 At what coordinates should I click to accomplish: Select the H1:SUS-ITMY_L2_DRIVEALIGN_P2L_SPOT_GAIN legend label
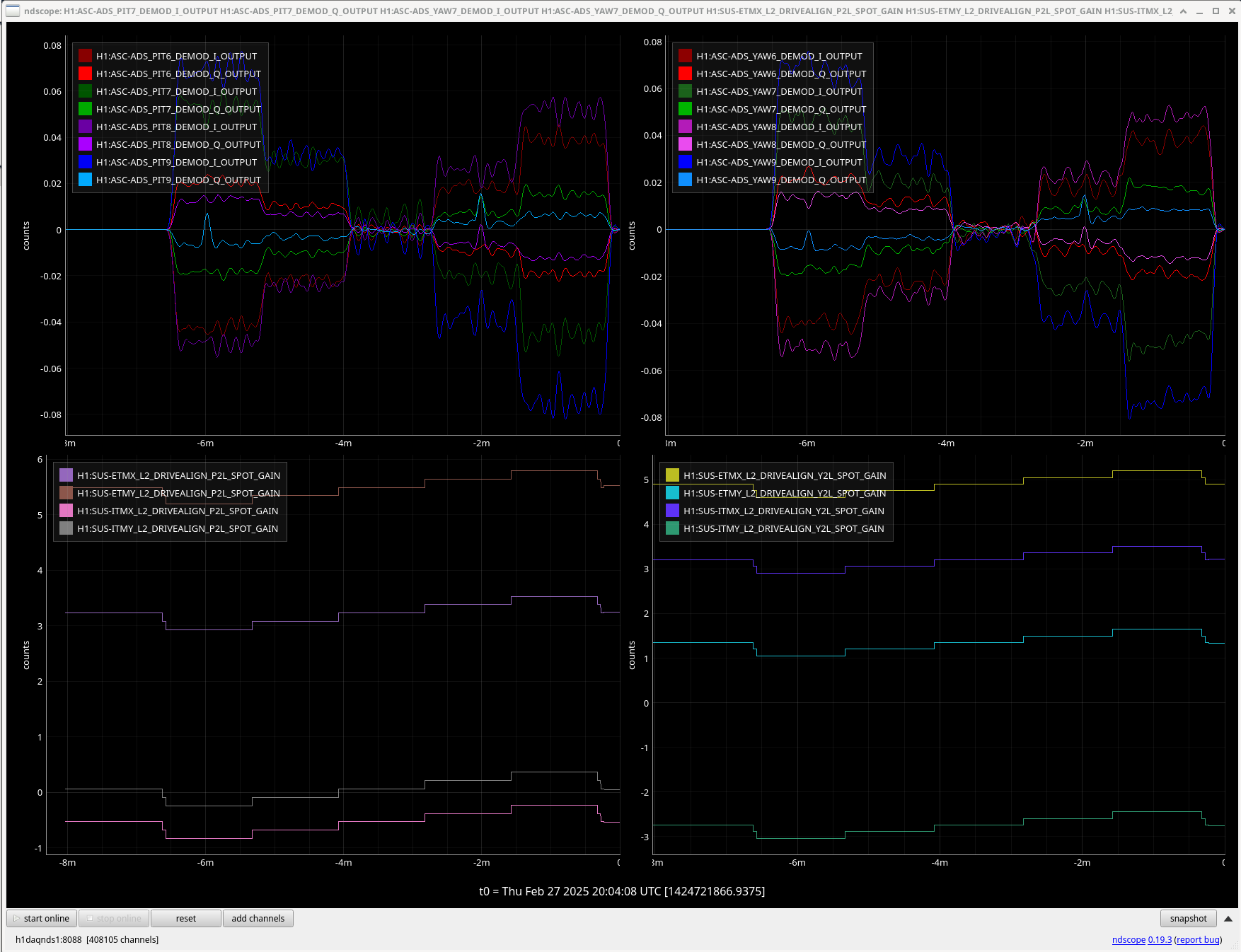(178, 528)
